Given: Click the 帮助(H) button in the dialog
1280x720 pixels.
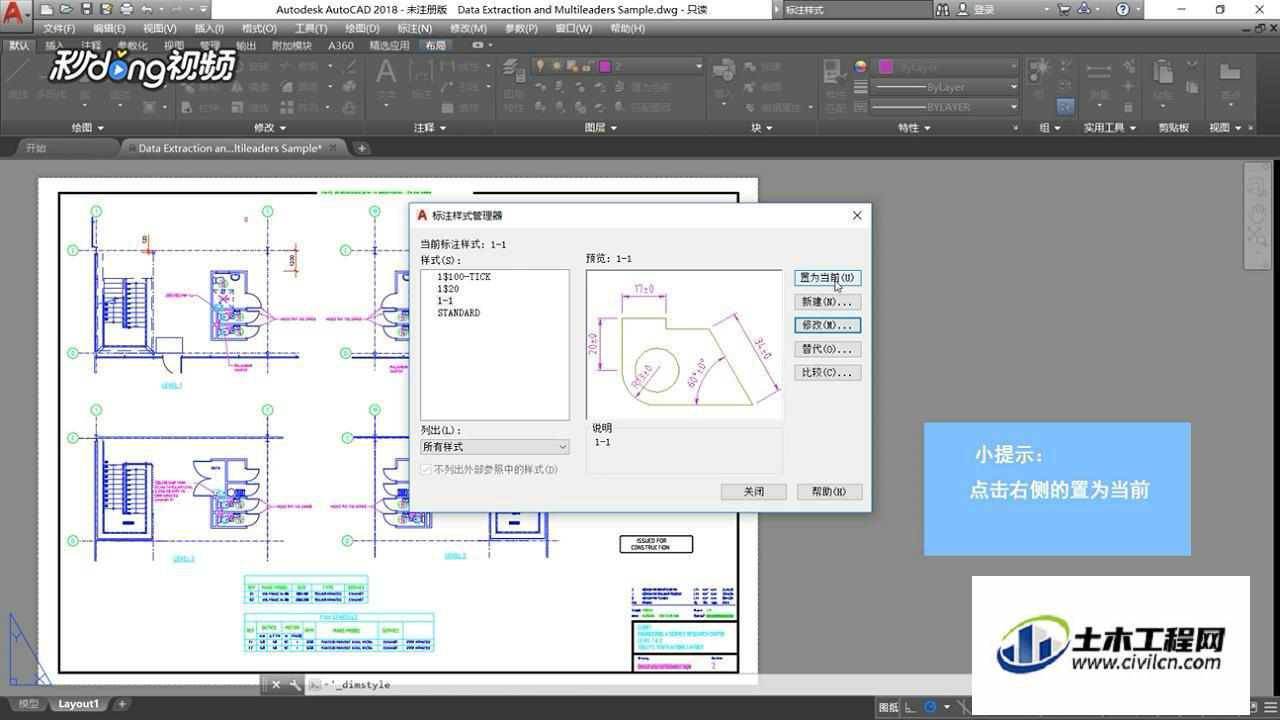Looking at the screenshot, I should coord(829,492).
